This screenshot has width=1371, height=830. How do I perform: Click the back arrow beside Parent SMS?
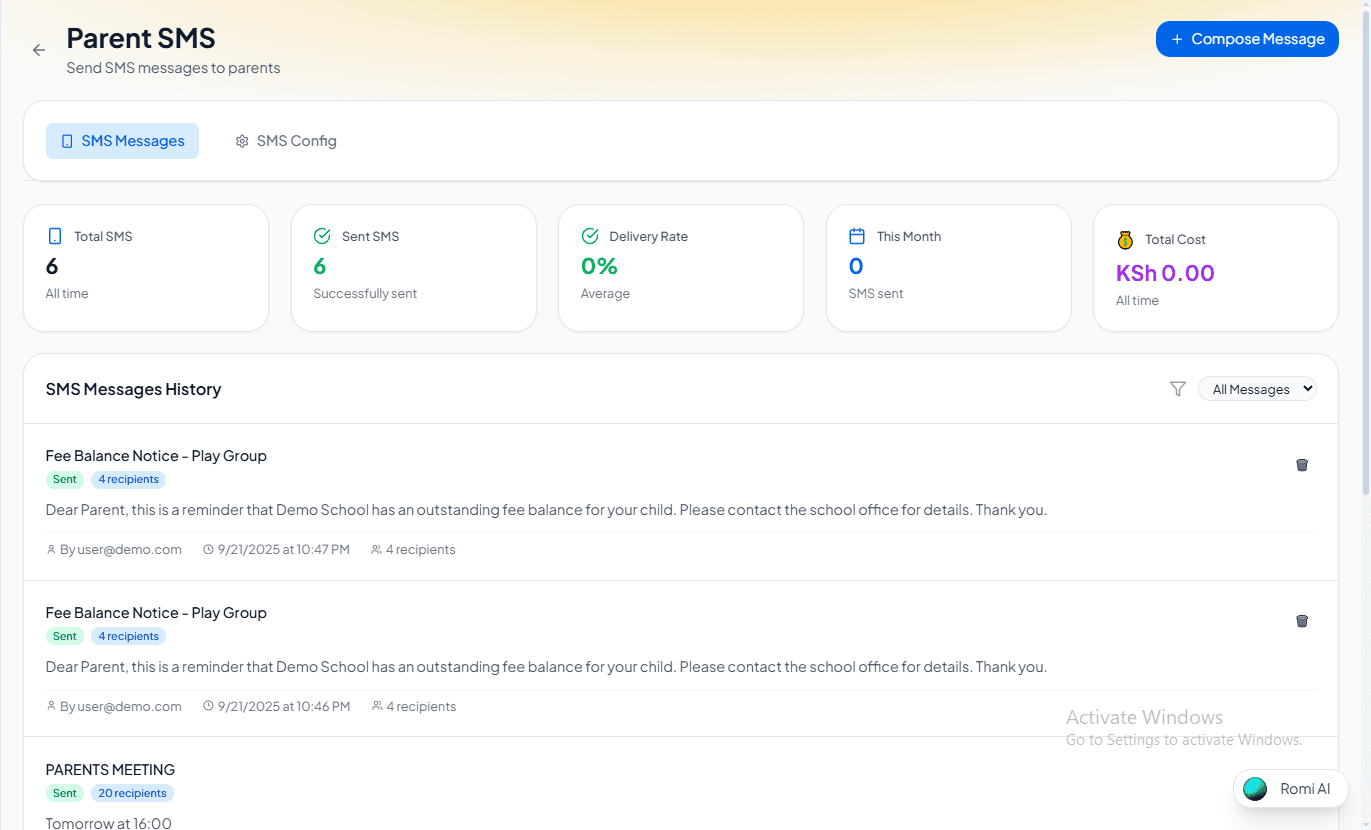point(39,50)
